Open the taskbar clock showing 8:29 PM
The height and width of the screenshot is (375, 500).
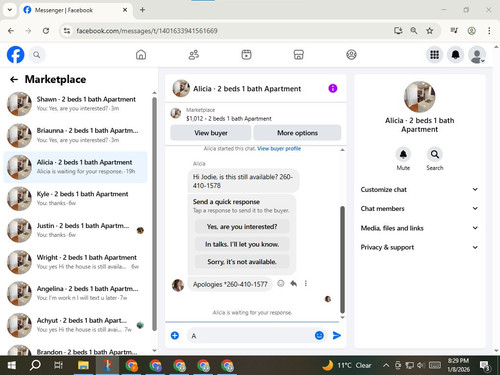coord(458,365)
